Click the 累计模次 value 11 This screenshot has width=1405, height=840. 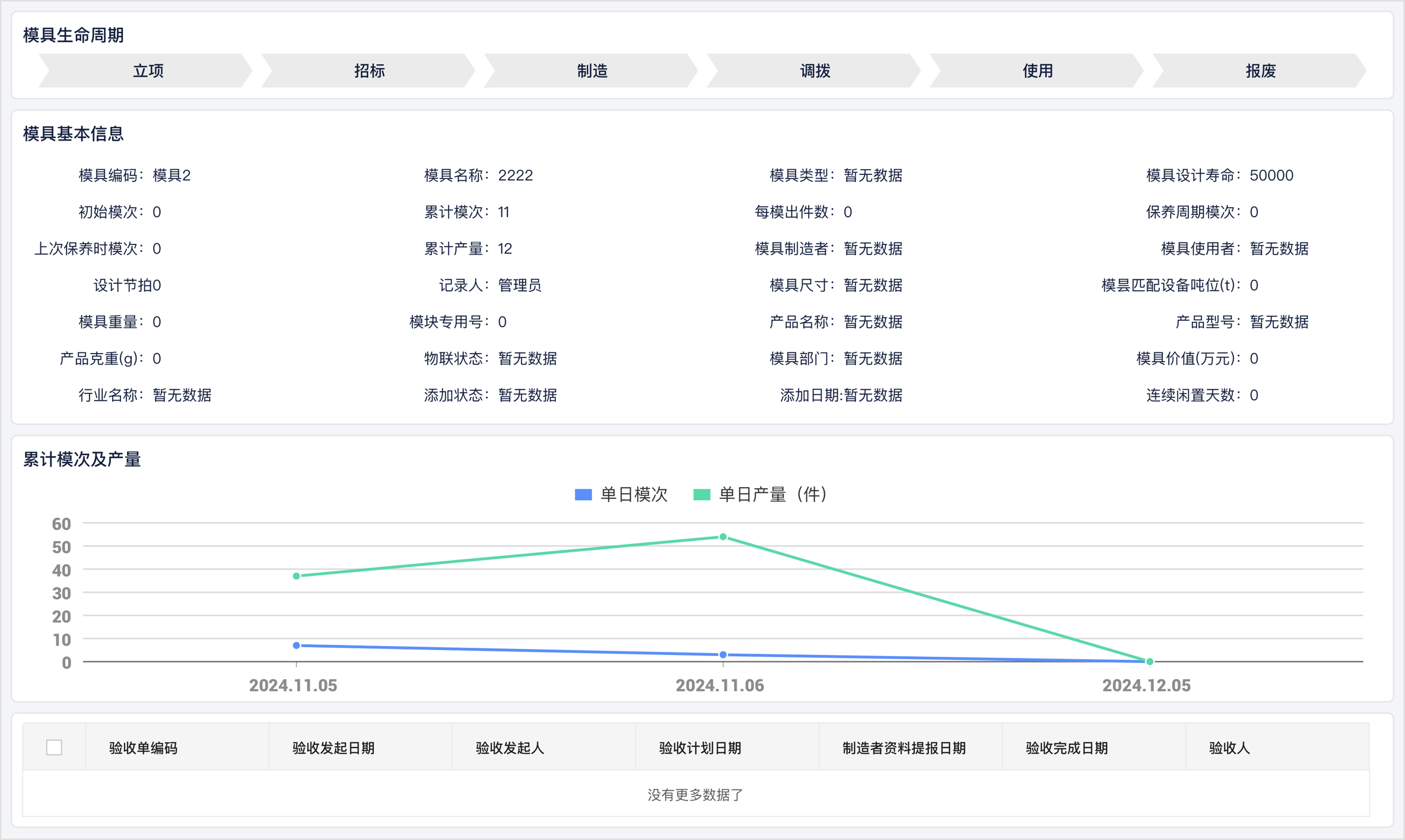(x=504, y=212)
